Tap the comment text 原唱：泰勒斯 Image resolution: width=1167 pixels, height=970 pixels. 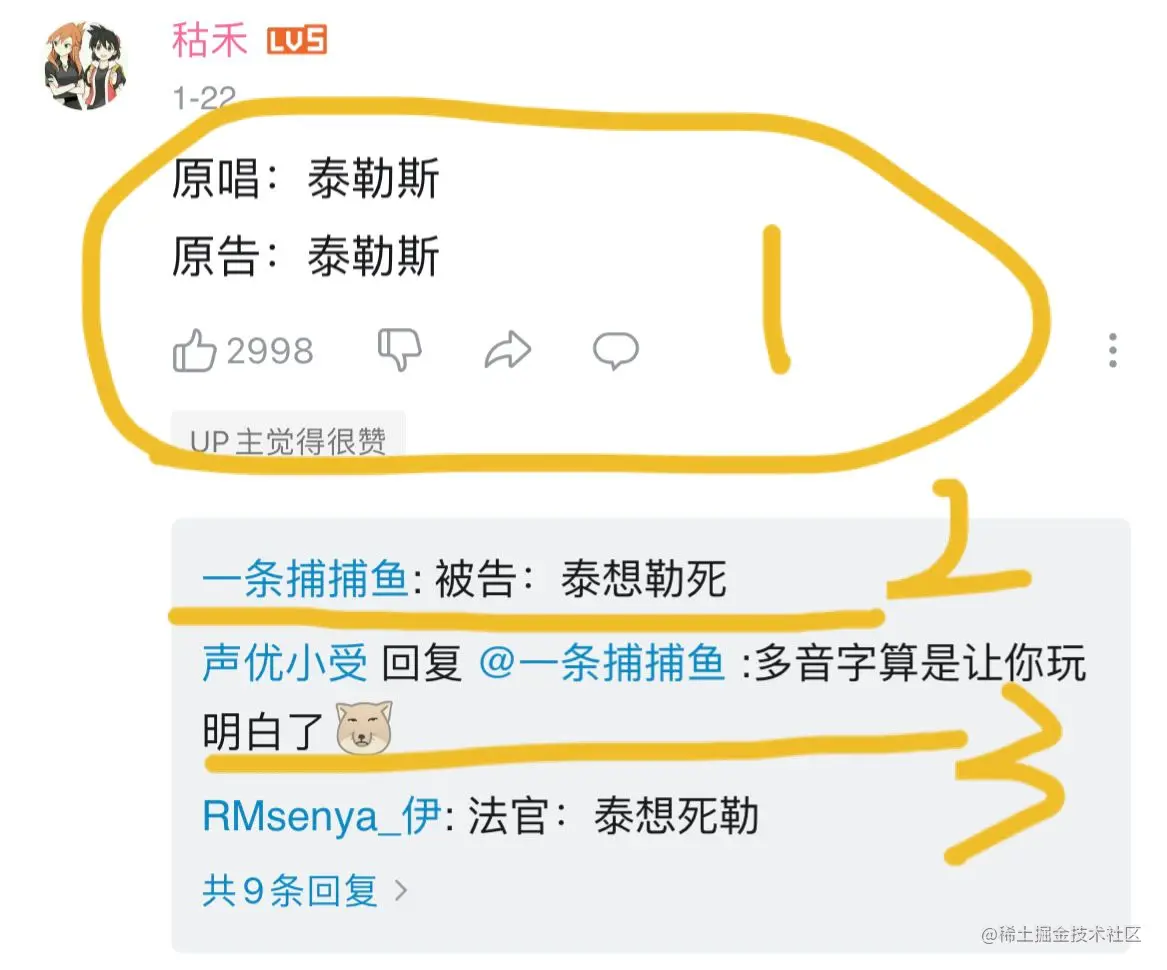coord(305,179)
